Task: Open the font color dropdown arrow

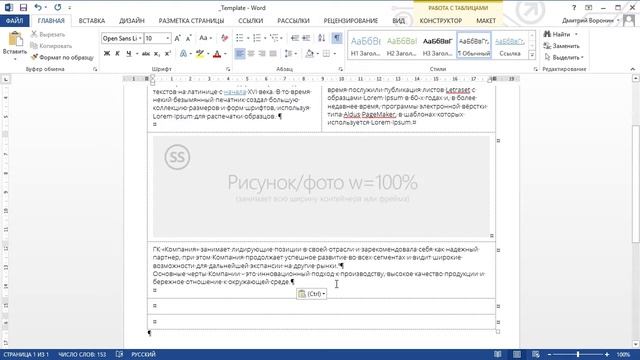Action: (x=225, y=54)
